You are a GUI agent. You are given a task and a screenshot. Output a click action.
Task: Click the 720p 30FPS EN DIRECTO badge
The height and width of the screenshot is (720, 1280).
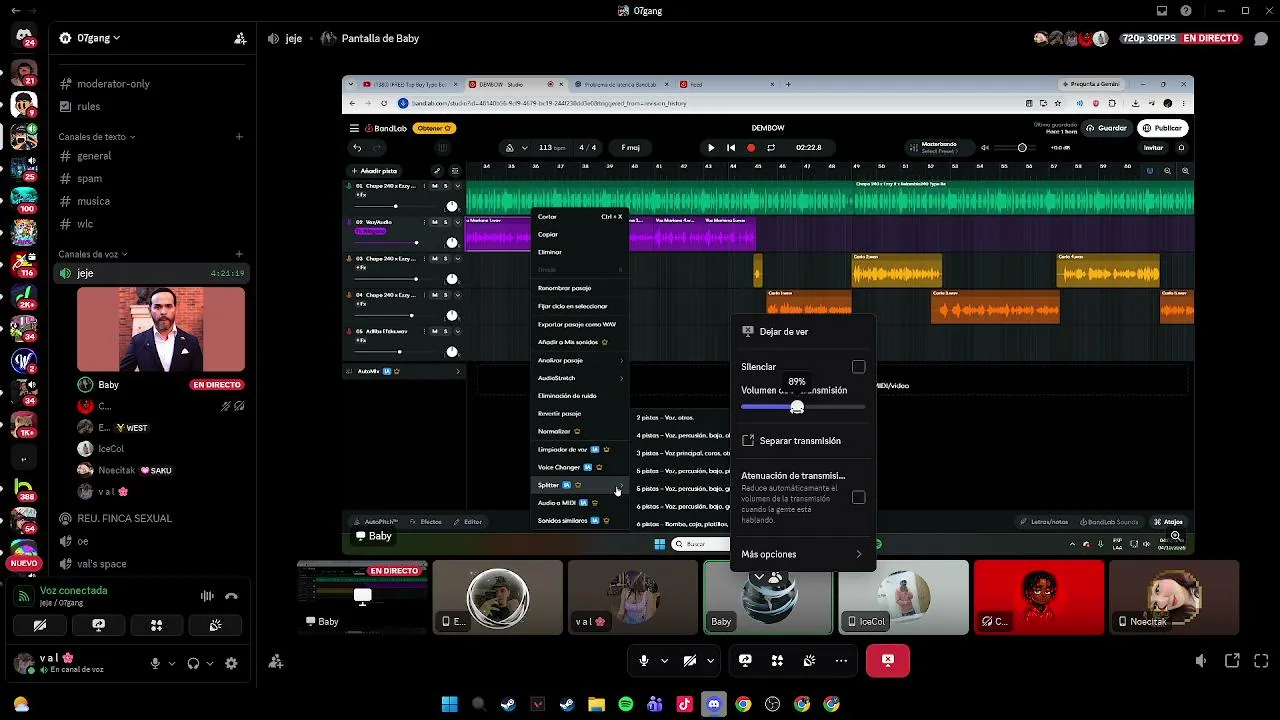pyautogui.click(x=1181, y=38)
